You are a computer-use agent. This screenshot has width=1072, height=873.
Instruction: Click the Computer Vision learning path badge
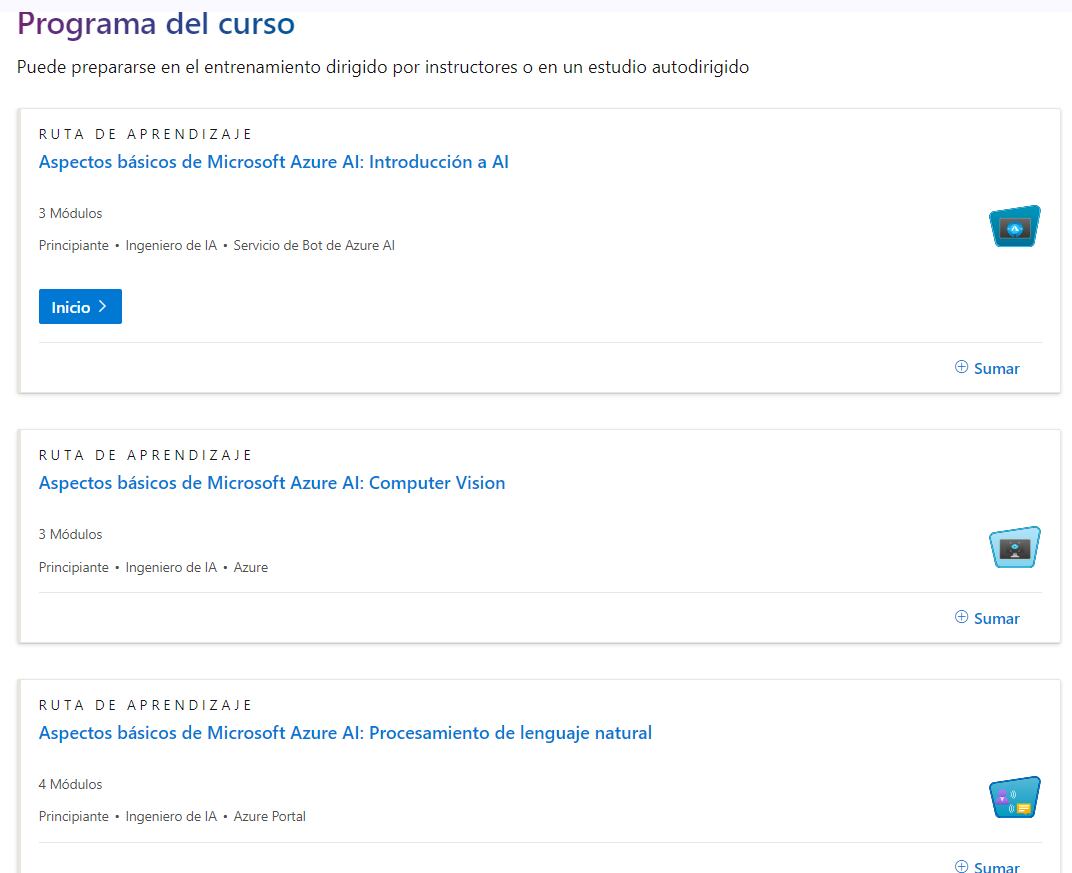[1014, 548]
